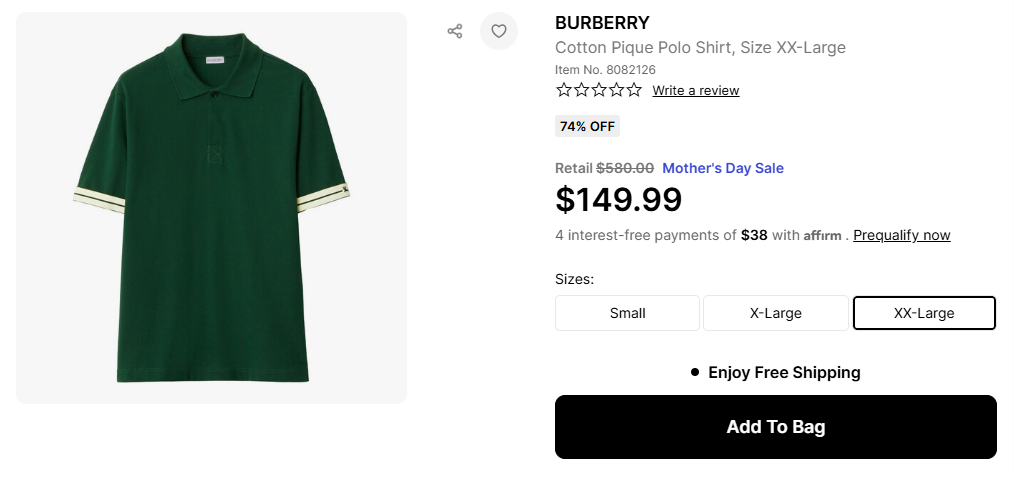Click the fifth review star
This screenshot has width=1014, height=478.
[x=634, y=90]
